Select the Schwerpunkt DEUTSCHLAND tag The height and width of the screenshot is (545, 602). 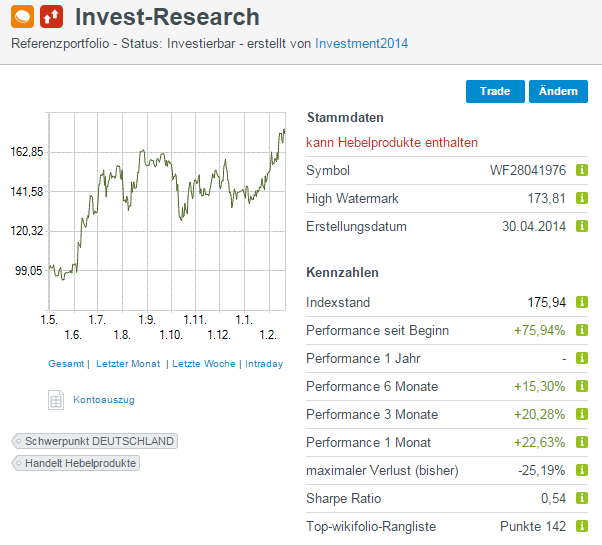click(x=95, y=441)
